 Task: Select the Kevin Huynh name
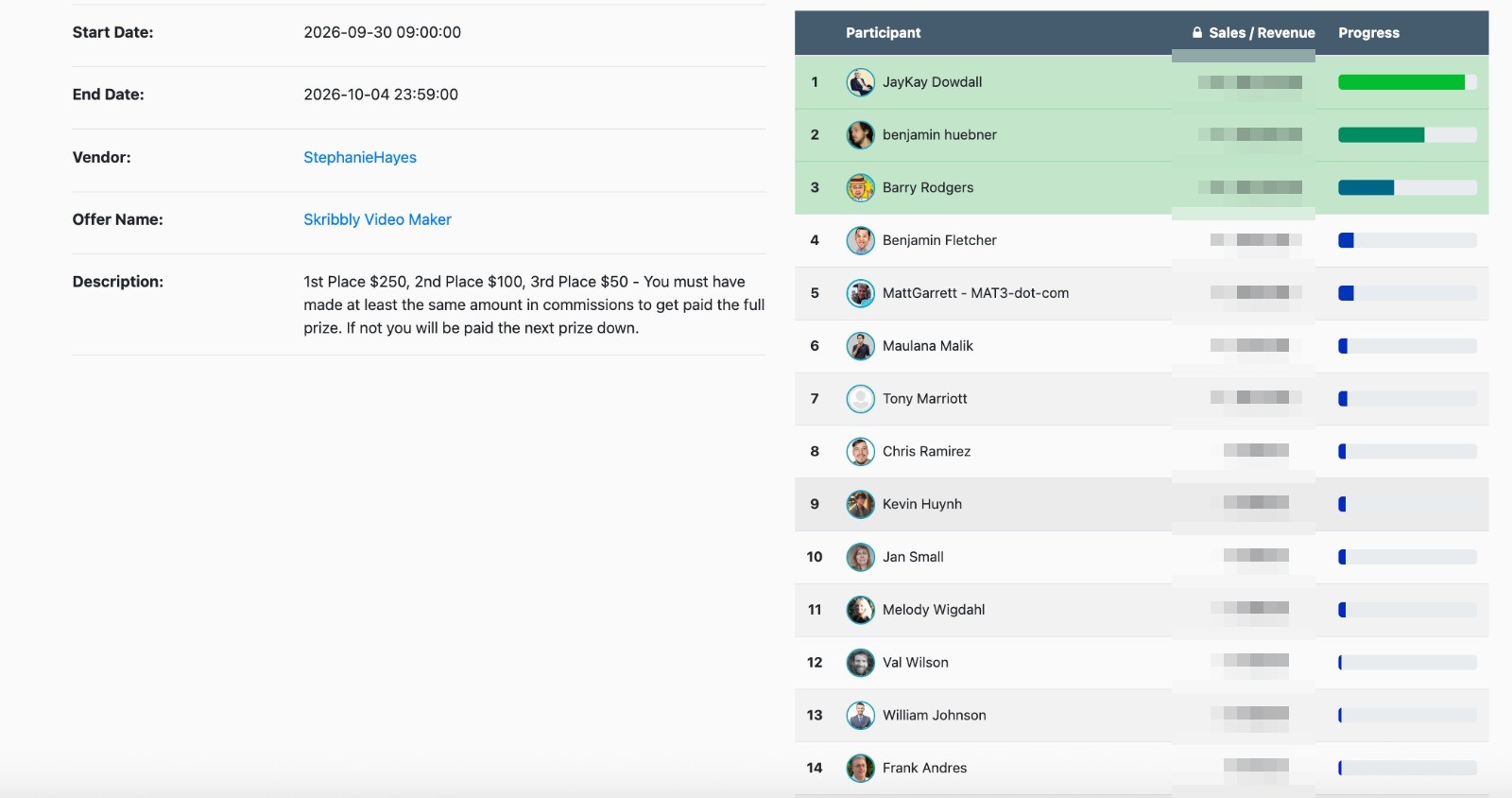point(922,505)
